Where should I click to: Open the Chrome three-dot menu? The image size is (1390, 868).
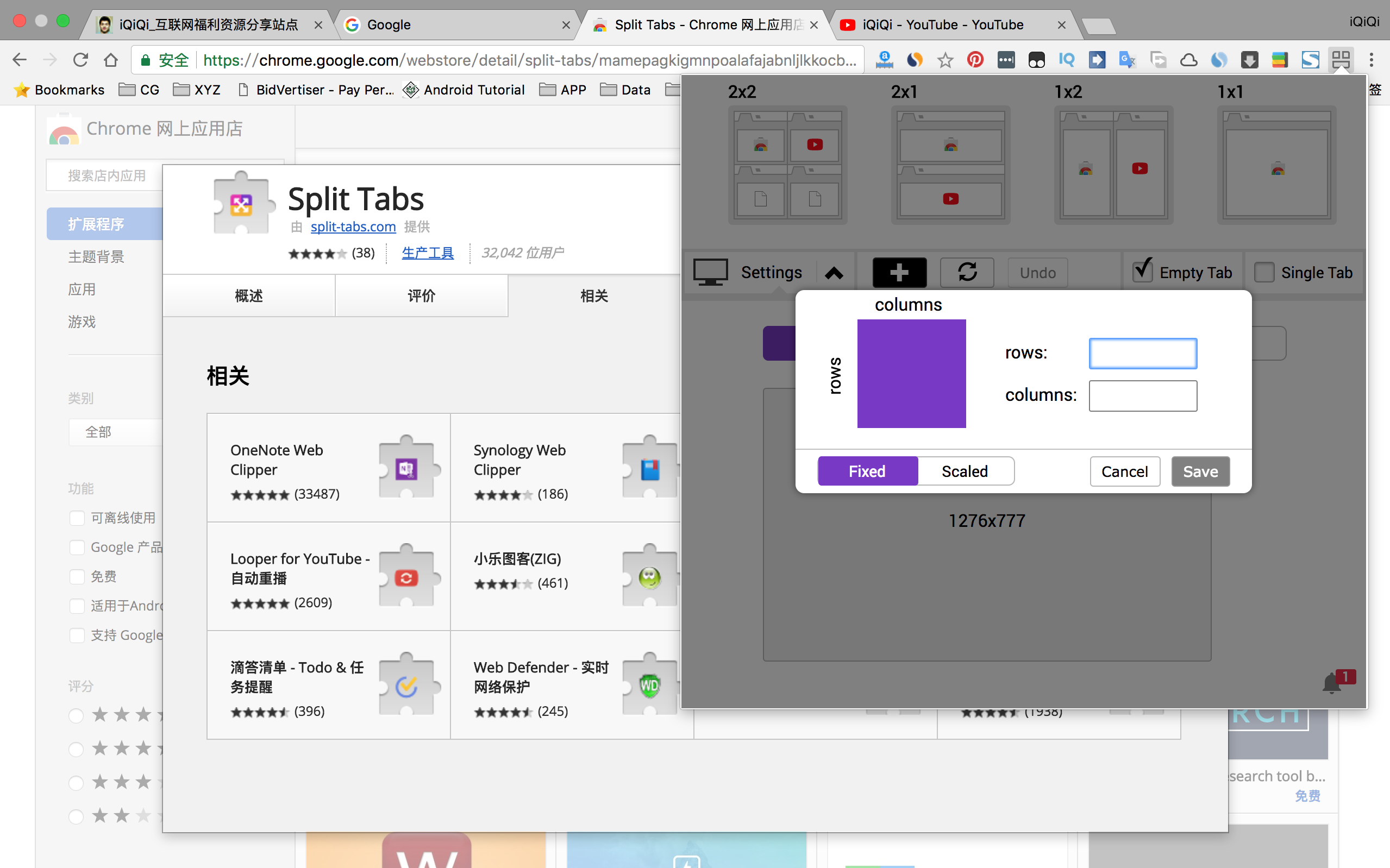click(x=1371, y=60)
